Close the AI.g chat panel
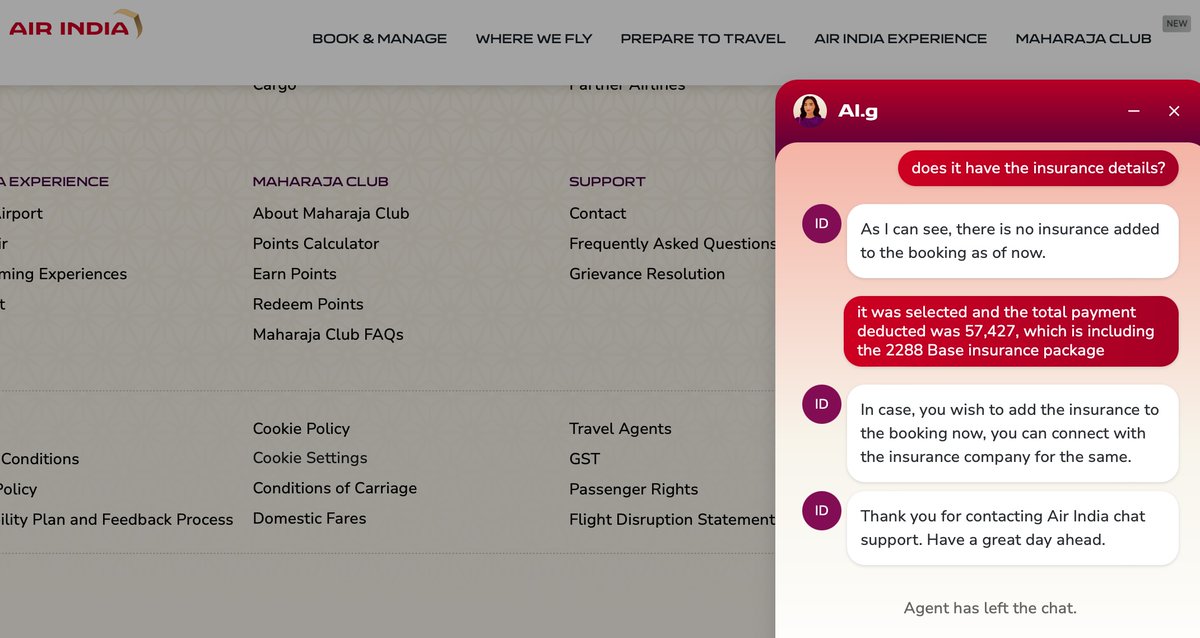 [x=1174, y=111]
